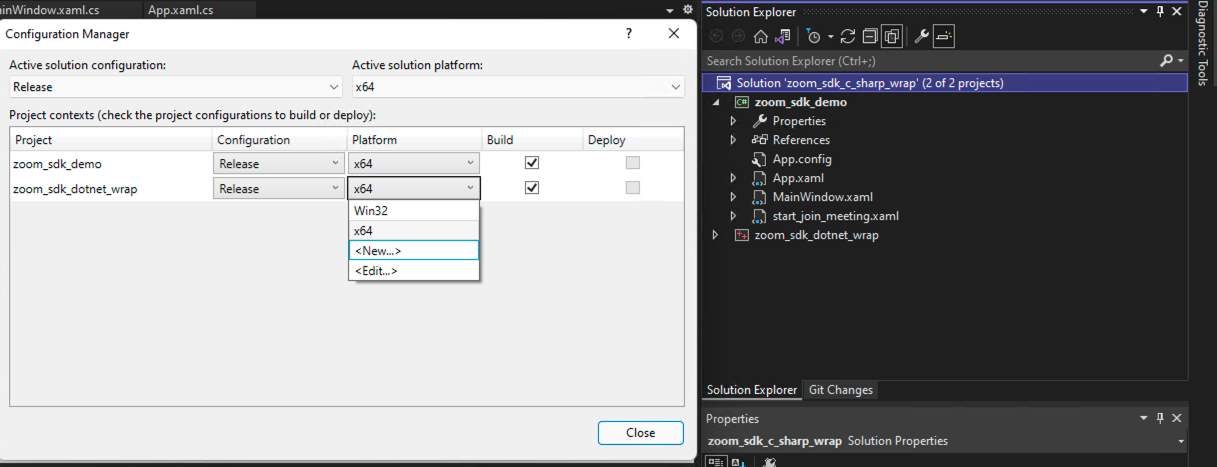
Task: Close the Solution Explorer panel
Action: 1177,12
